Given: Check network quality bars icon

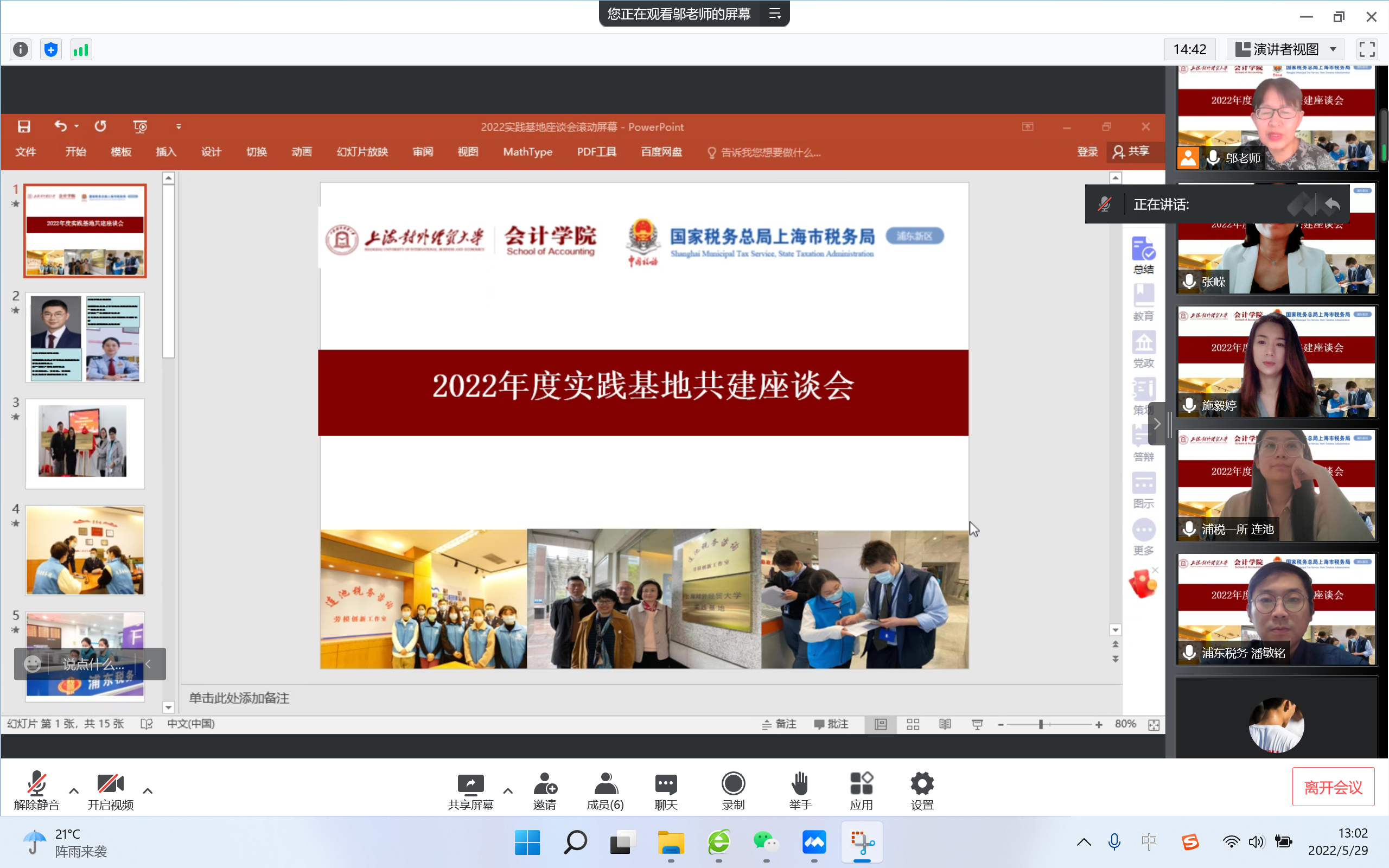Looking at the screenshot, I should (81, 50).
